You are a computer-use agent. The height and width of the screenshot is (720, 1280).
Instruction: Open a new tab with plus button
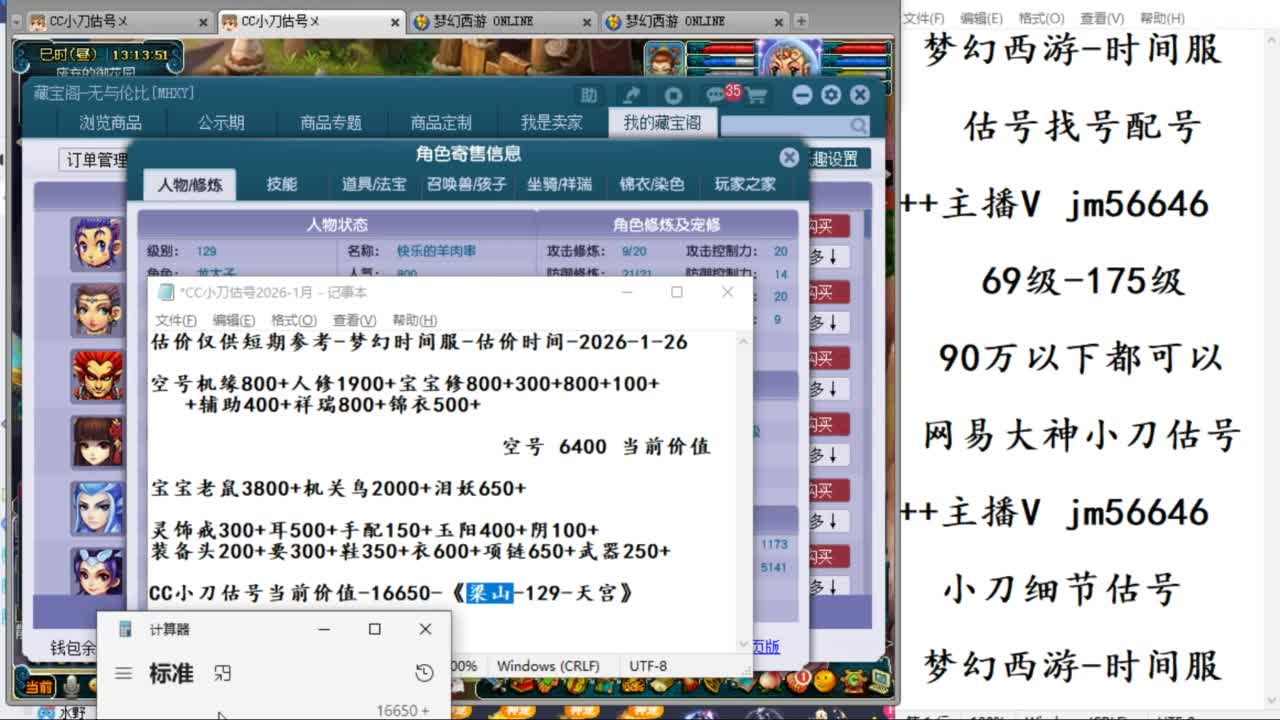801,21
